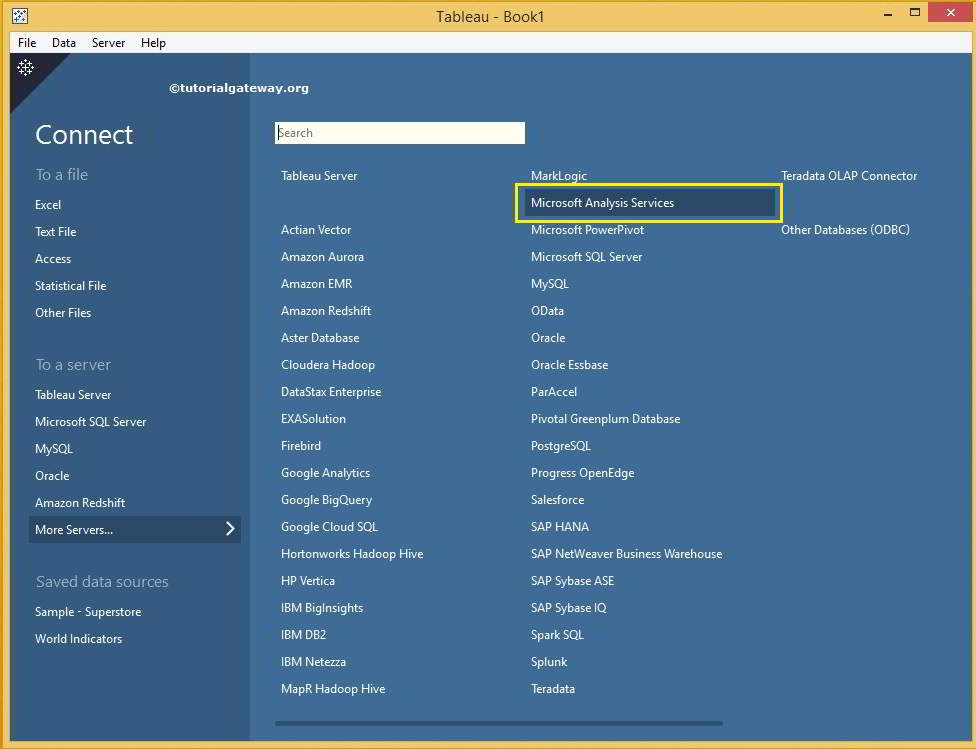976x749 pixels.
Task: Click the horizontal scrollbar at the bottom
Action: [x=497, y=723]
